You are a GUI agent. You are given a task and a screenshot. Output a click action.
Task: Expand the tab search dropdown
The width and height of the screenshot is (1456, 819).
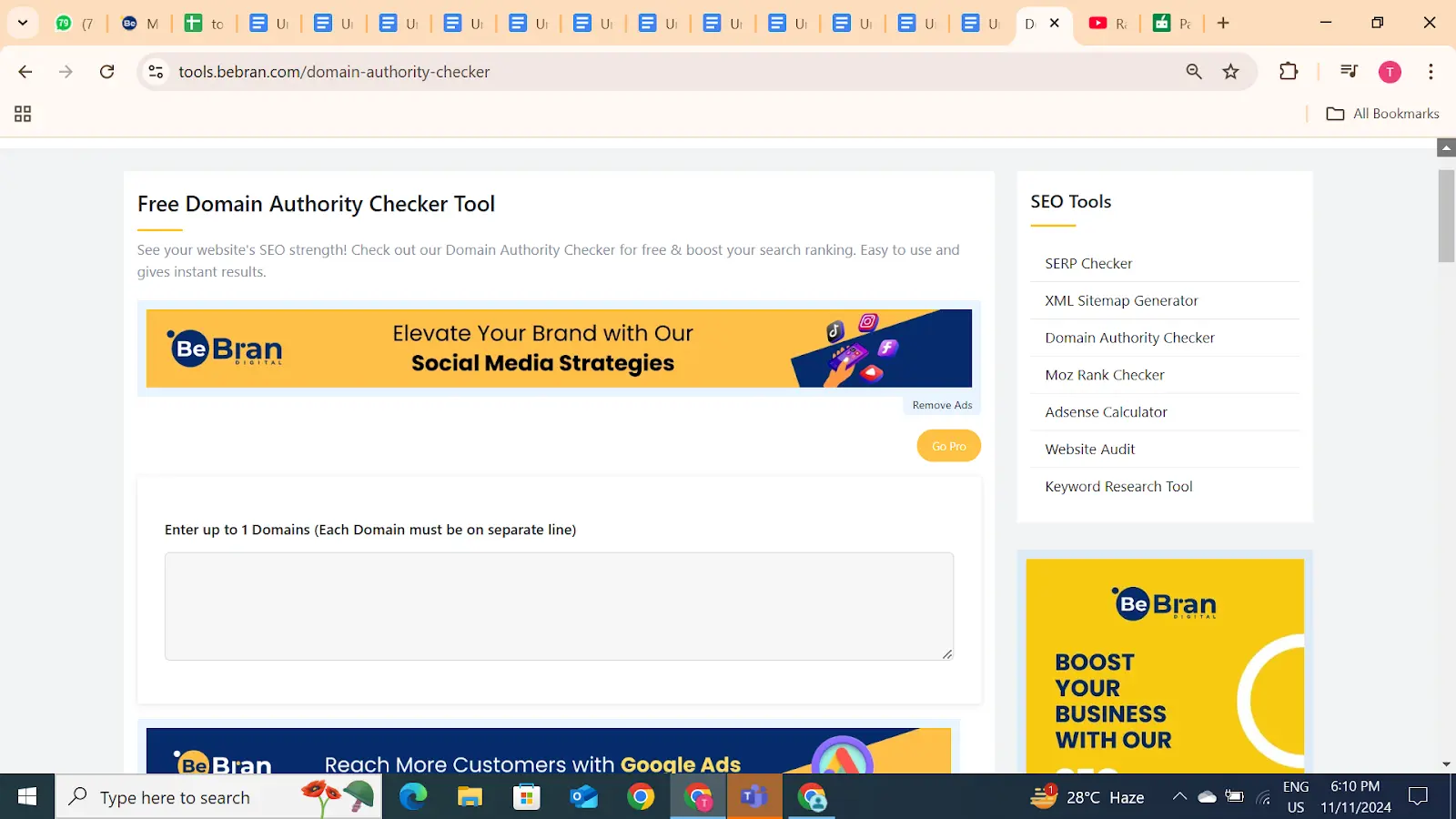pos(23,23)
